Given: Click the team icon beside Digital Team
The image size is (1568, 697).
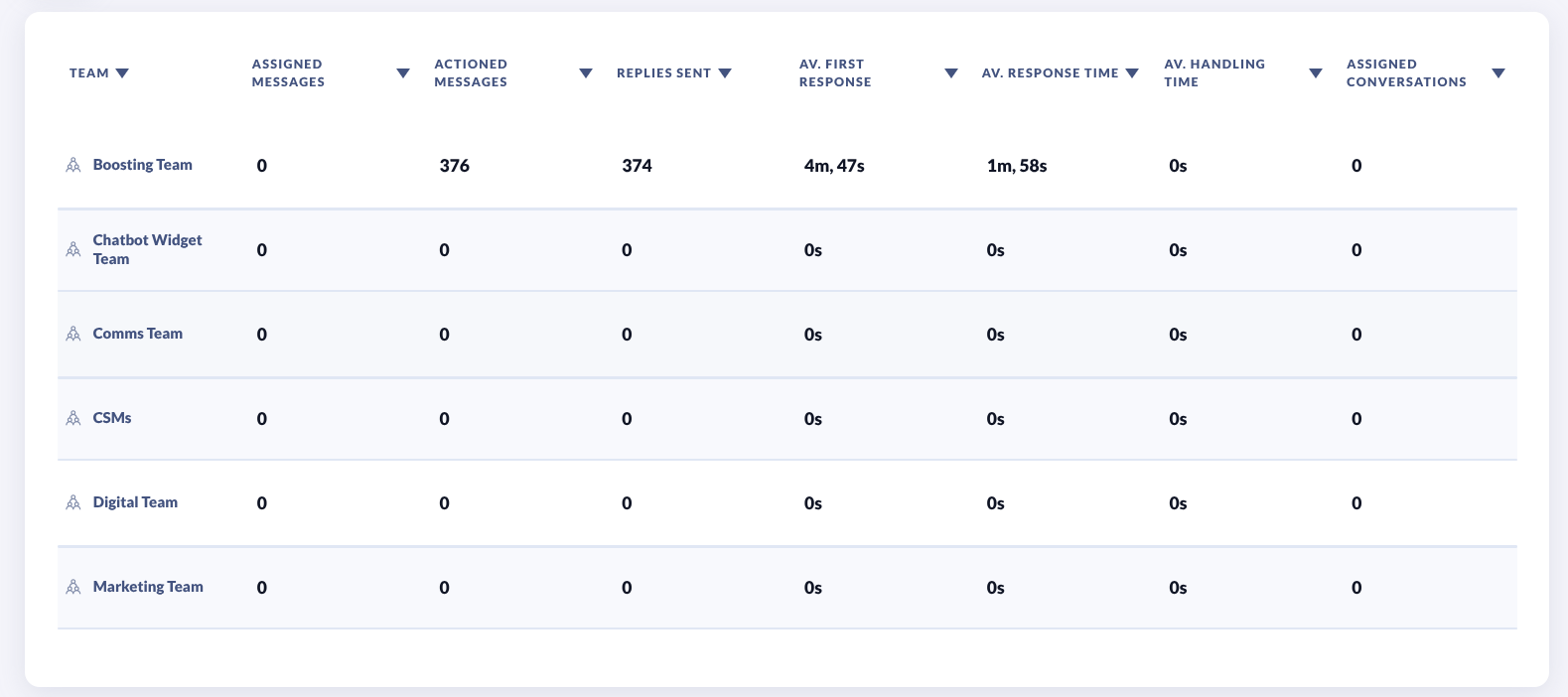Looking at the screenshot, I should tap(73, 503).
